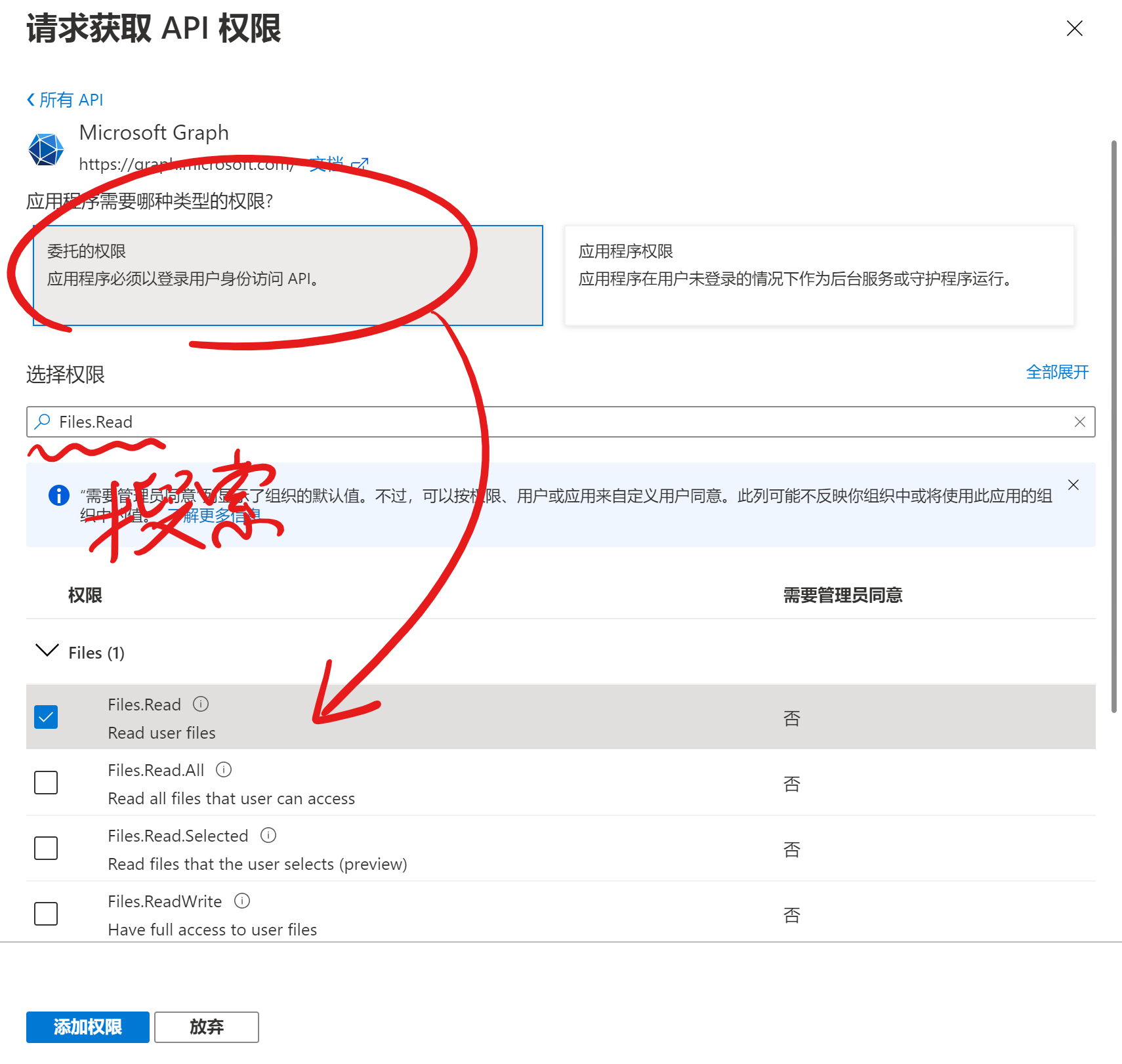Show info tooltip for Files.Read
This screenshot has width=1122, height=1064.
click(201, 704)
